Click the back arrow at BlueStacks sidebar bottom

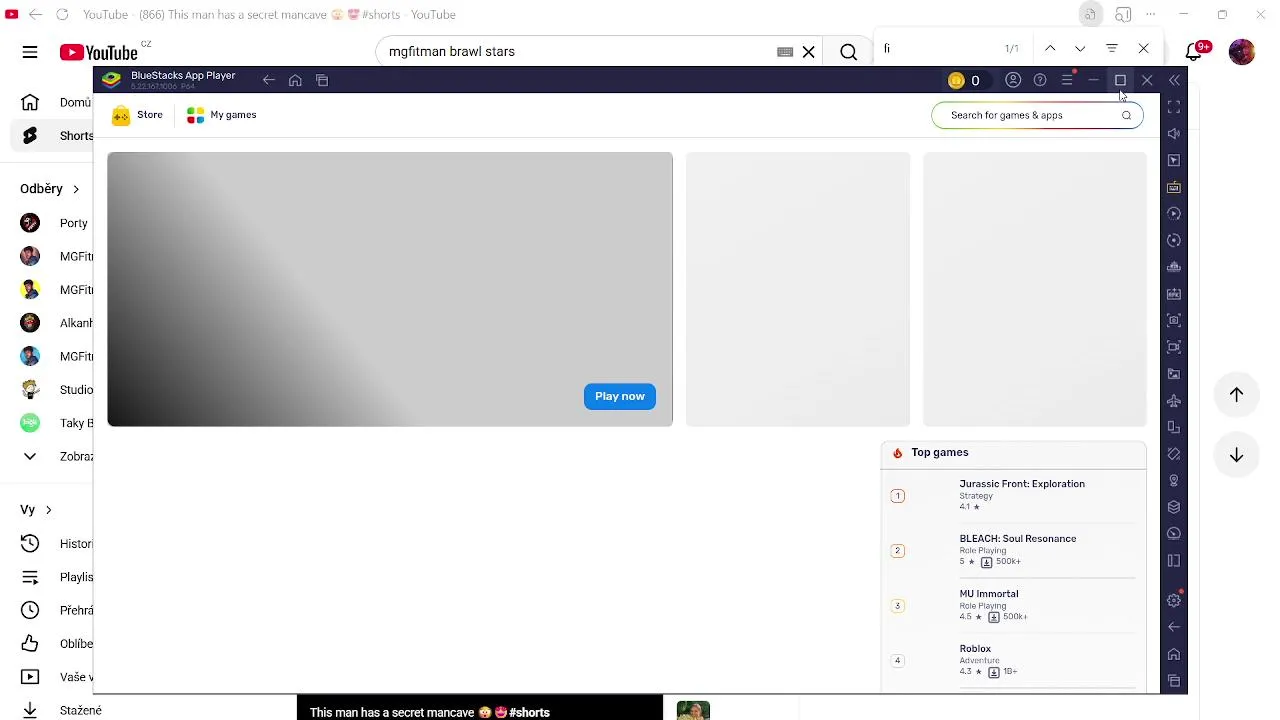(x=1174, y=627)
